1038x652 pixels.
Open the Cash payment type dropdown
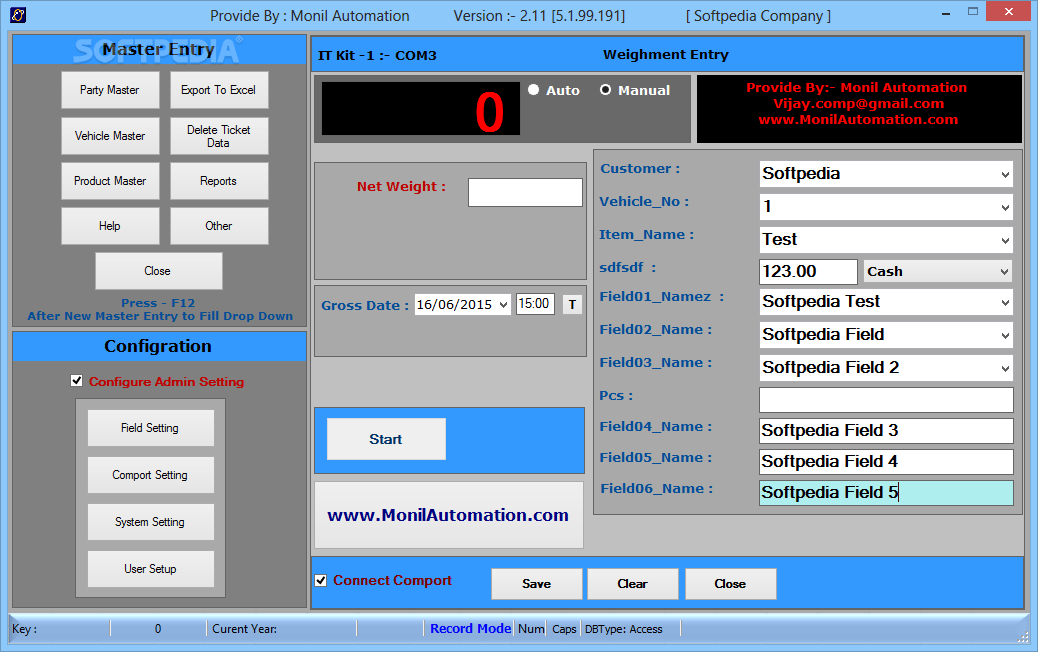click(x=1004, y=271)
